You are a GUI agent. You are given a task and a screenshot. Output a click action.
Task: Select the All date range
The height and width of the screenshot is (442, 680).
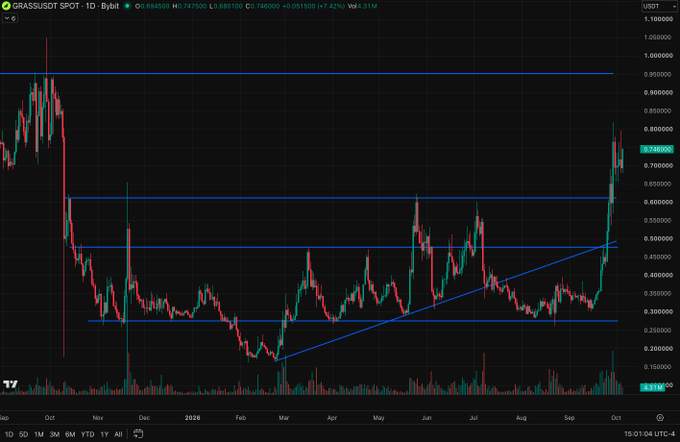click(x=118, y=434)
